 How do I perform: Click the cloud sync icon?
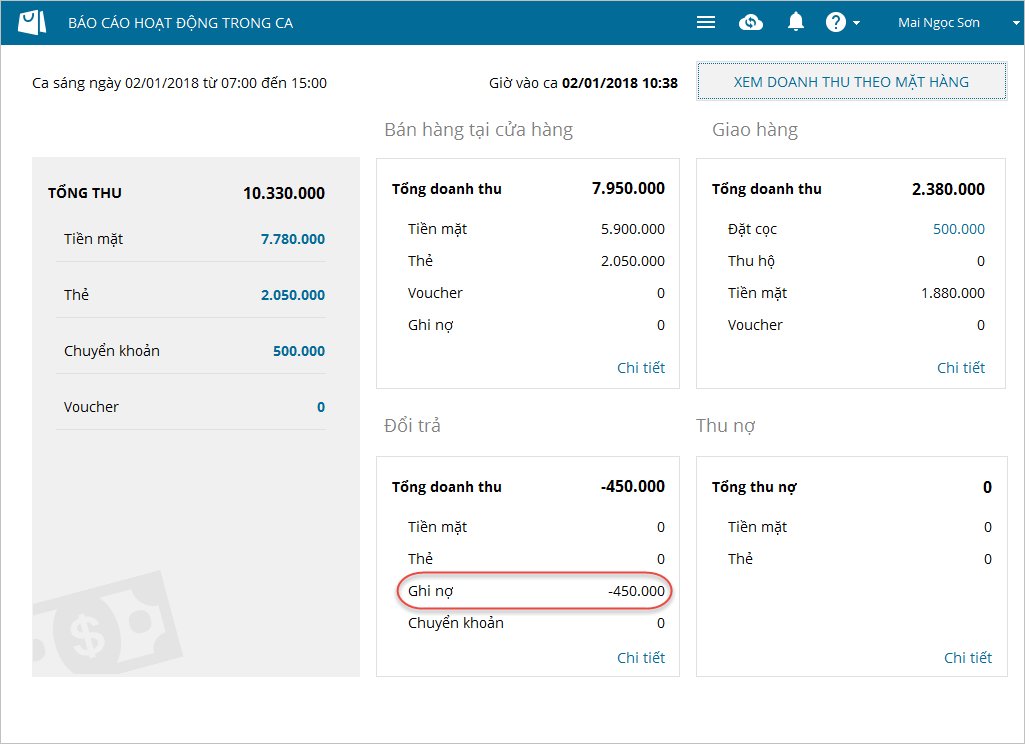(751, 22)
